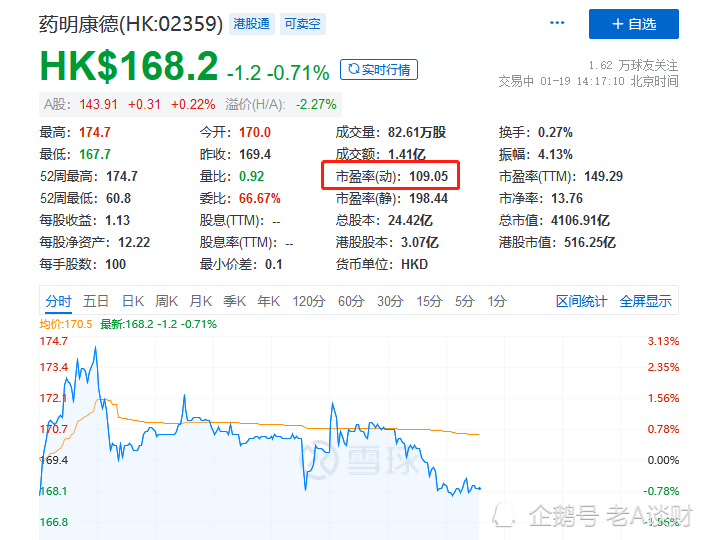Click the 市盈率(静) value 198.44
708x540 pixels.
pyautogui.click(x=429, y=198)
